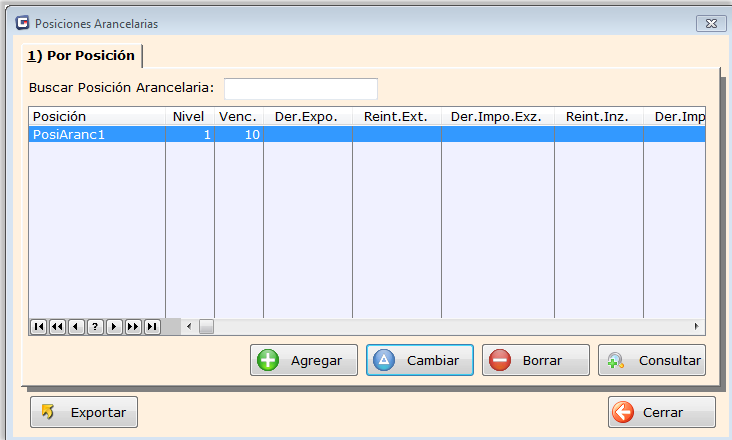This screenshot has height=440, width=732.
Task: Go to previous record arrow
Action: coord(76,326)
